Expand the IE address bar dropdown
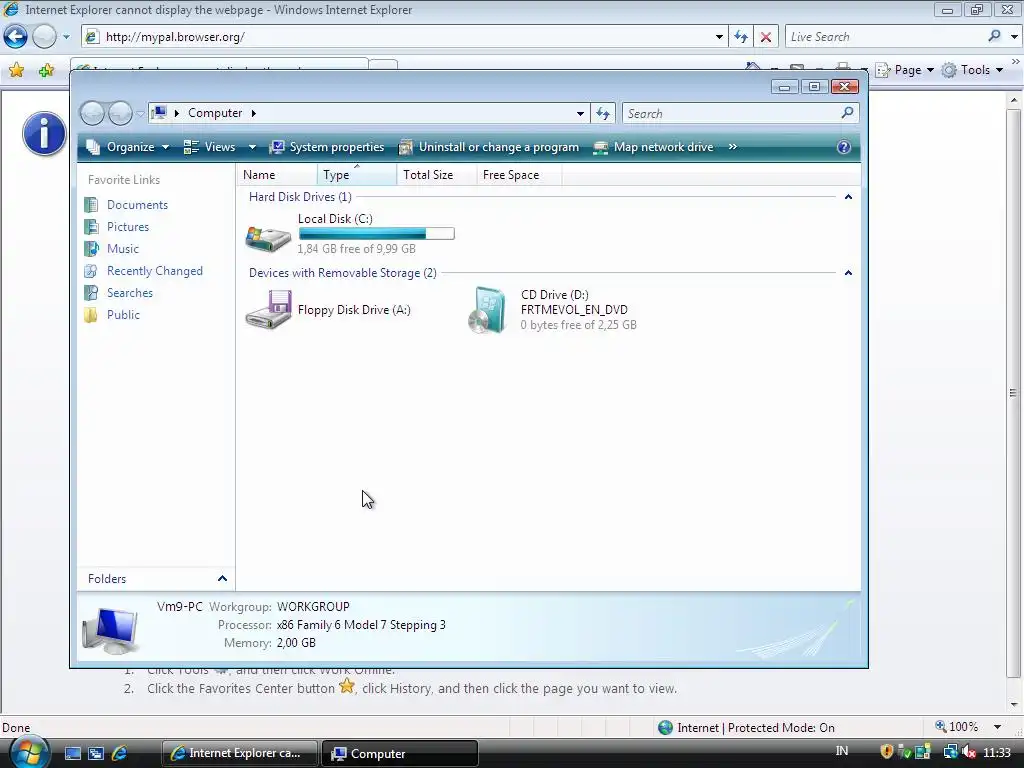Viewport: 1024px width, 768px height. coord(719,37)
